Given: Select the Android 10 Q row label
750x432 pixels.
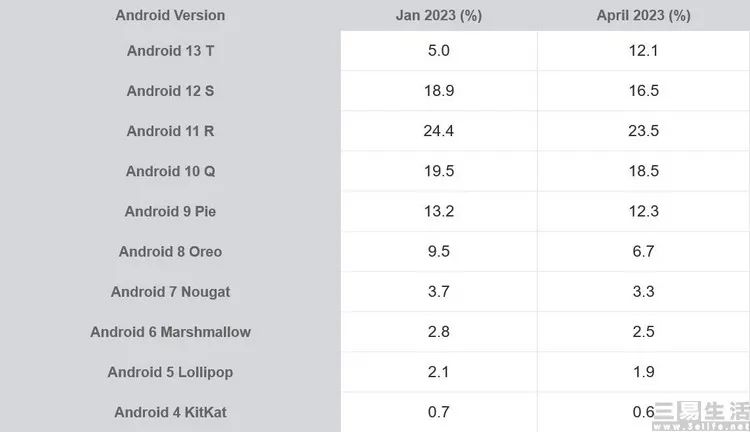Looking at the screenshot, I should (x=170, y=171).
